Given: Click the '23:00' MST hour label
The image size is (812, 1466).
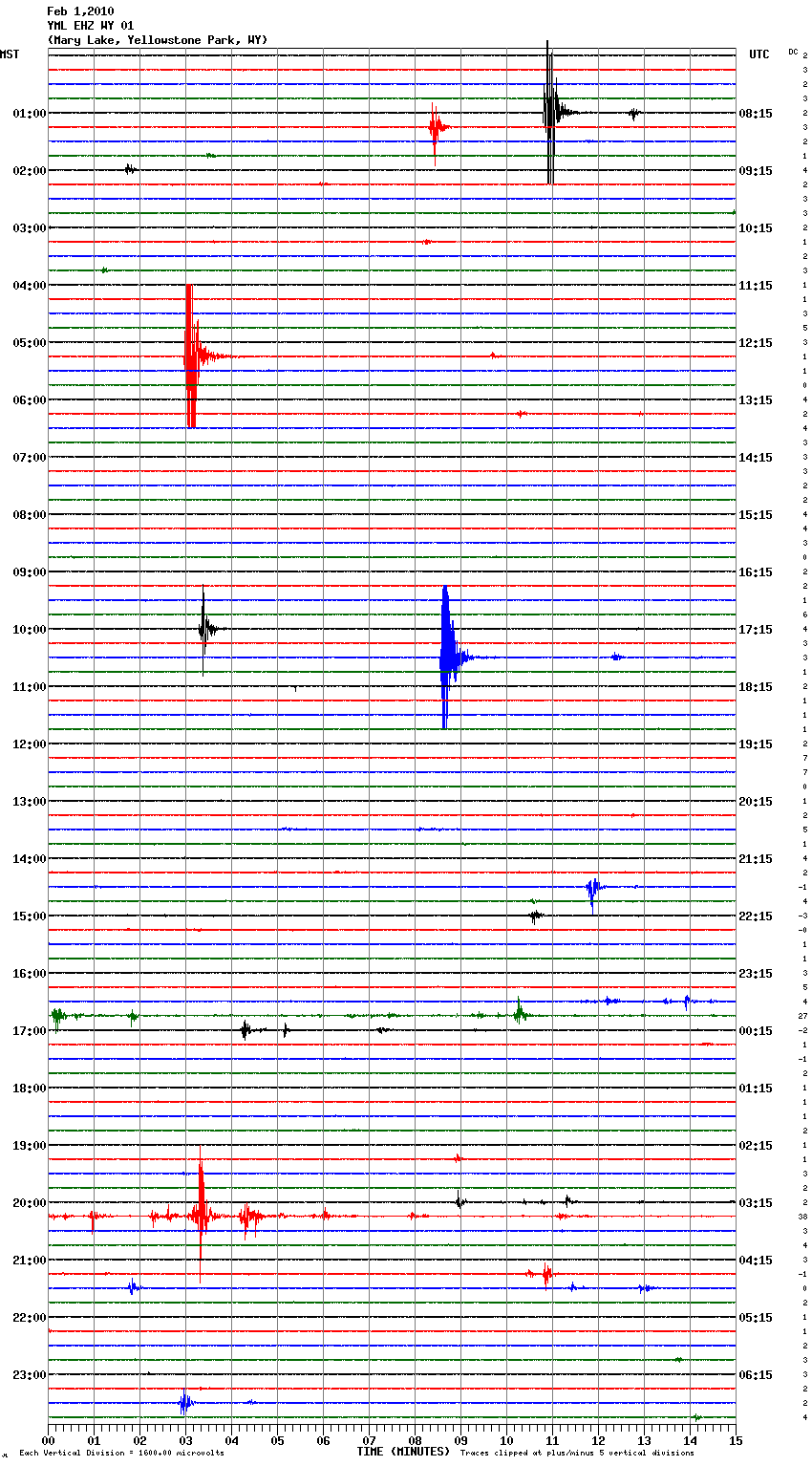Looking at the screenshot, I should [29, 1374].
